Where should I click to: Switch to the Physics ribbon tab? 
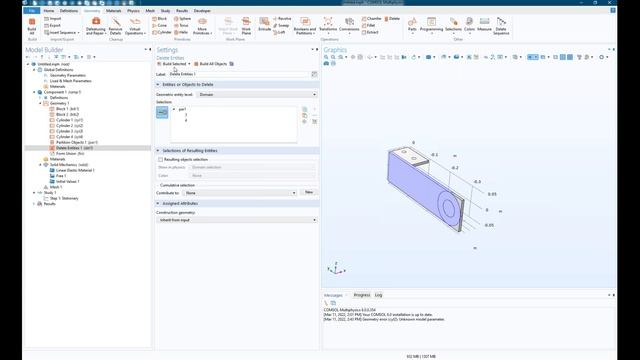133,11
